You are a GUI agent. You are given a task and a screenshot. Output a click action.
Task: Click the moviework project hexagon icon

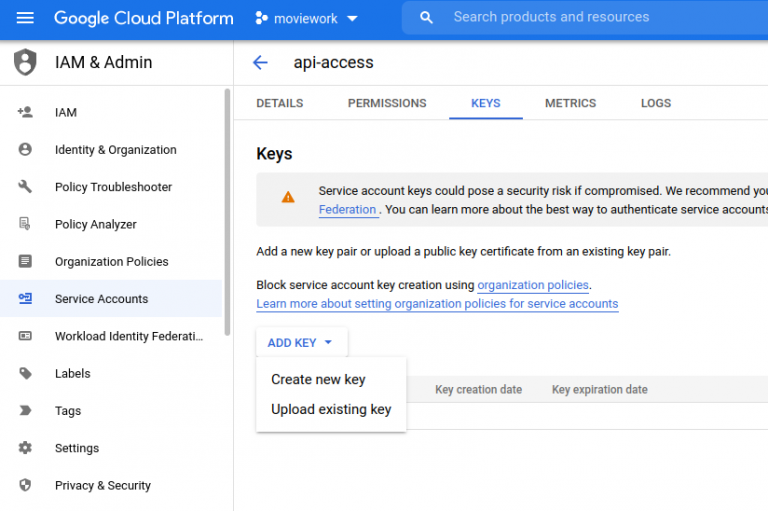click(x=262, y=18)
